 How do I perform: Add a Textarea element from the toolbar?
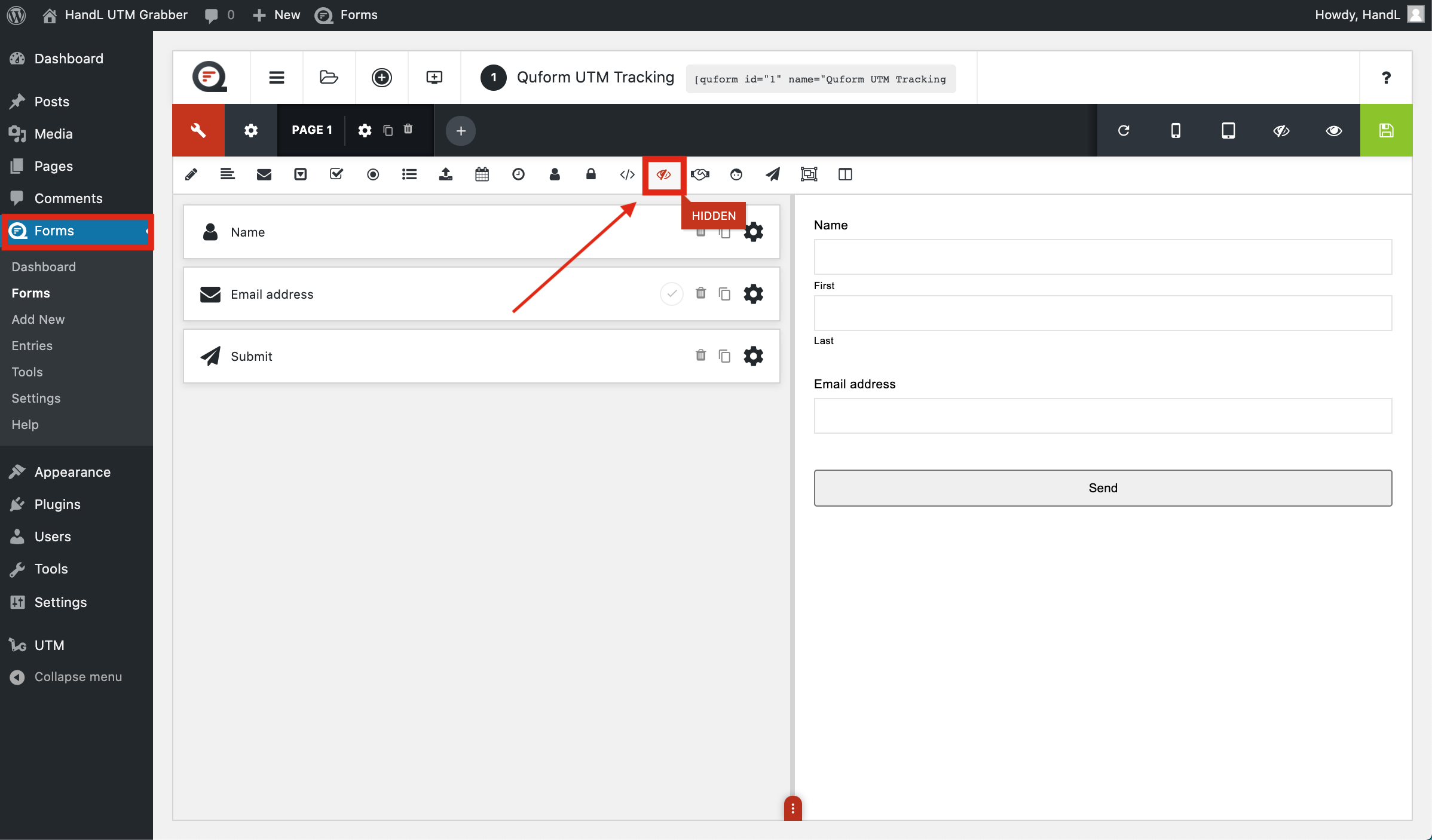click(x=228, y=174)
